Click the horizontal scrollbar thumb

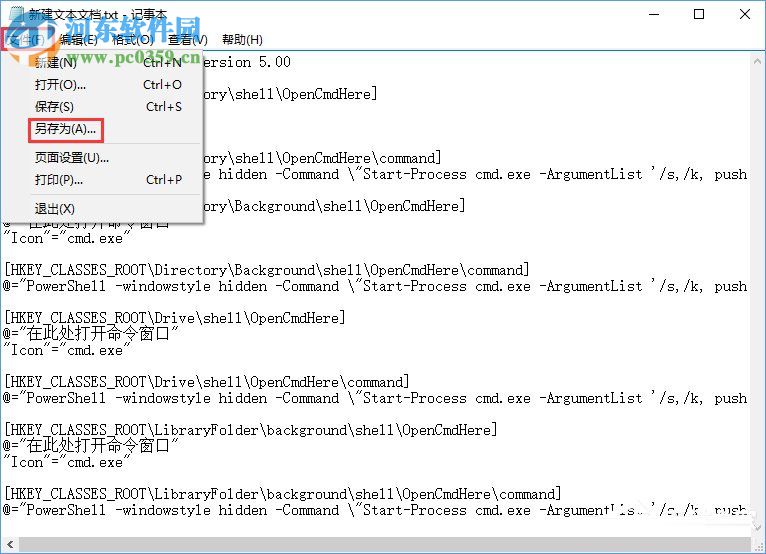click(x=384, y=544)
